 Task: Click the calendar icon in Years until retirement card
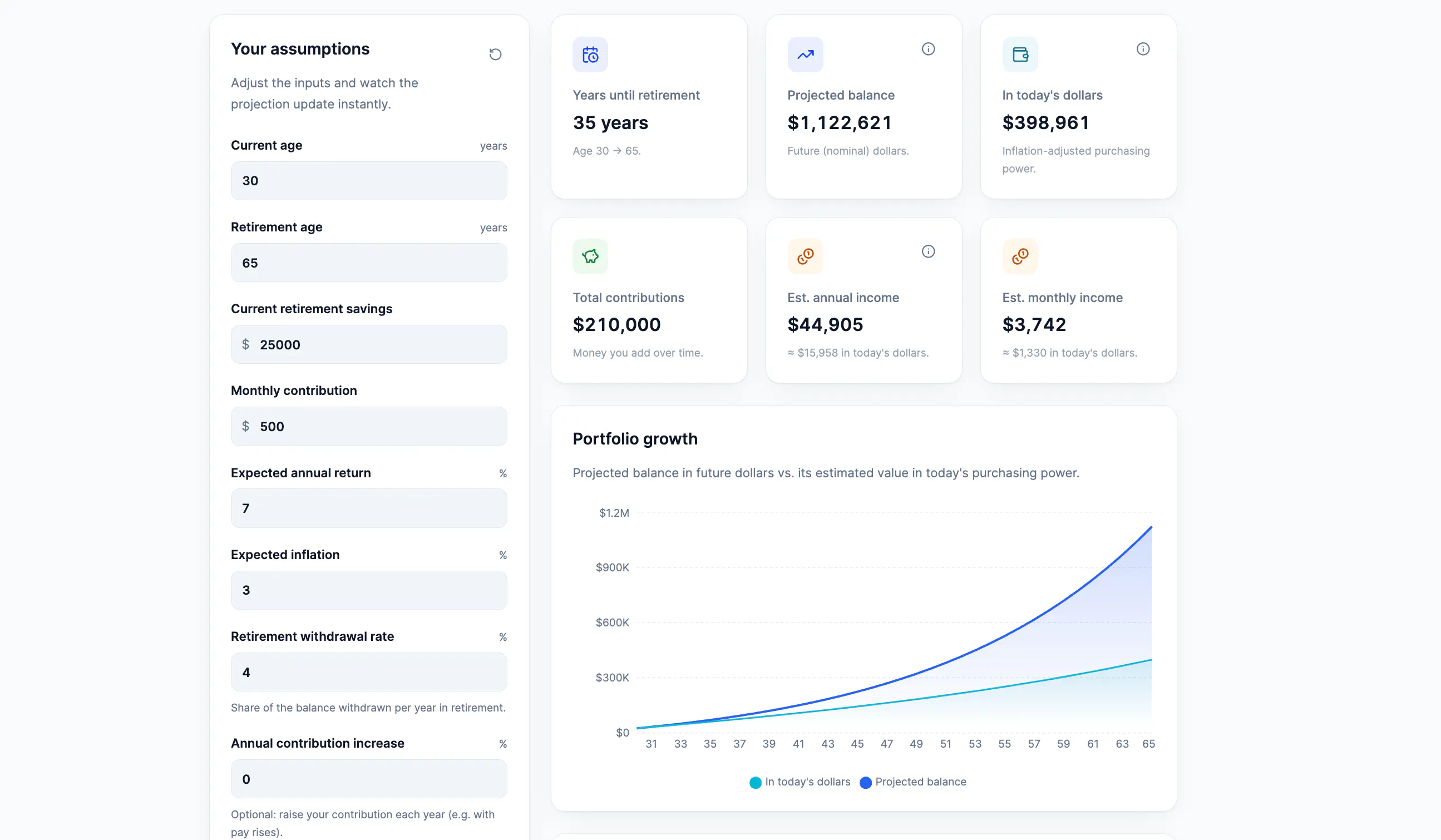[590, 55]
